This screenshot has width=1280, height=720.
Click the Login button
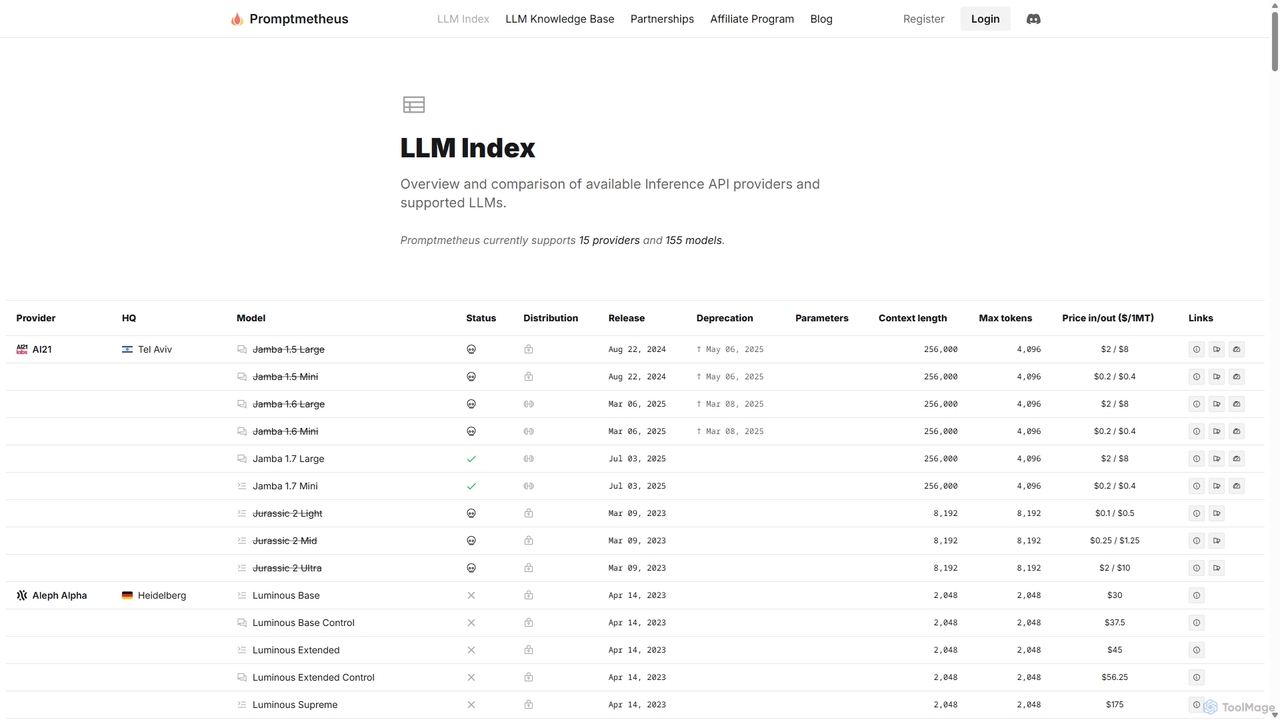point(985,19)
